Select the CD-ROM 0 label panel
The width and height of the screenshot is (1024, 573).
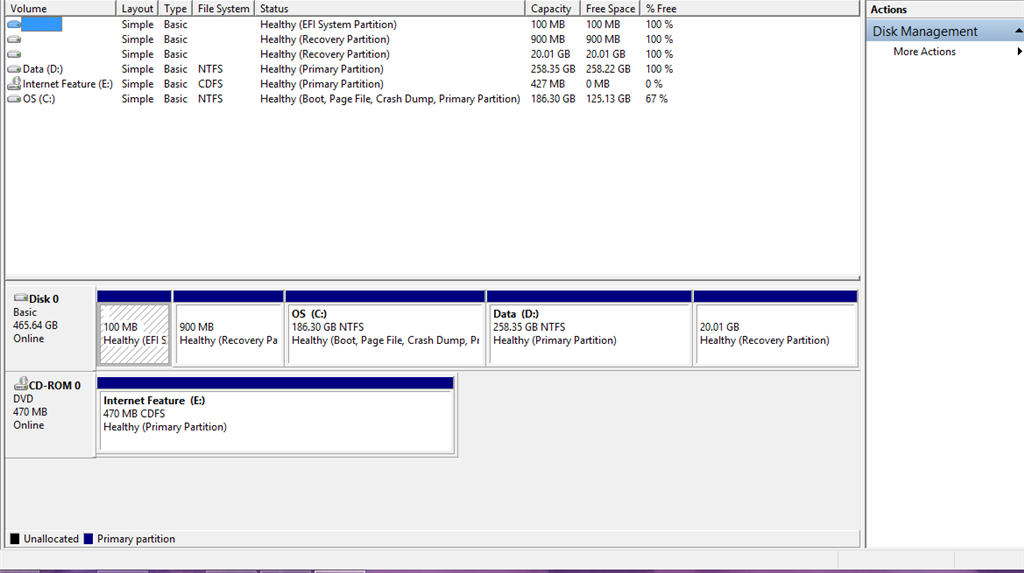point(50,414)
